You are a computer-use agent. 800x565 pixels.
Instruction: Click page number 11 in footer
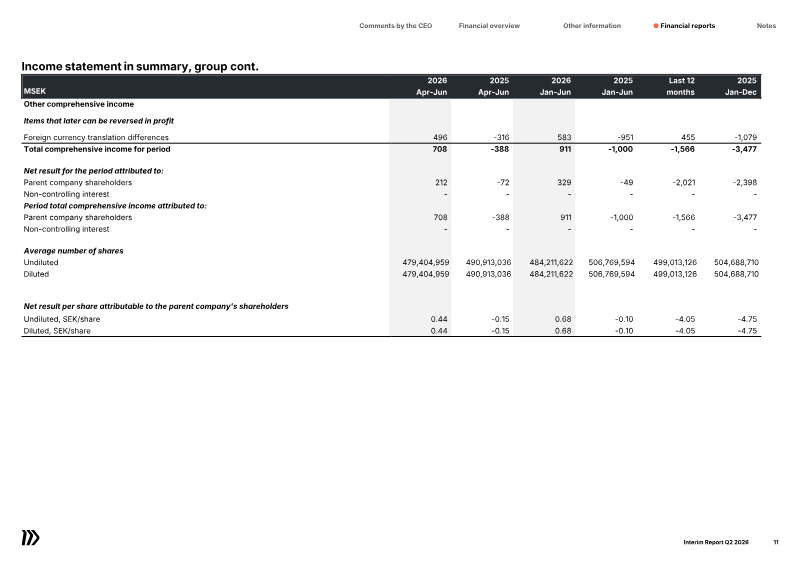(x=776, y=542)
